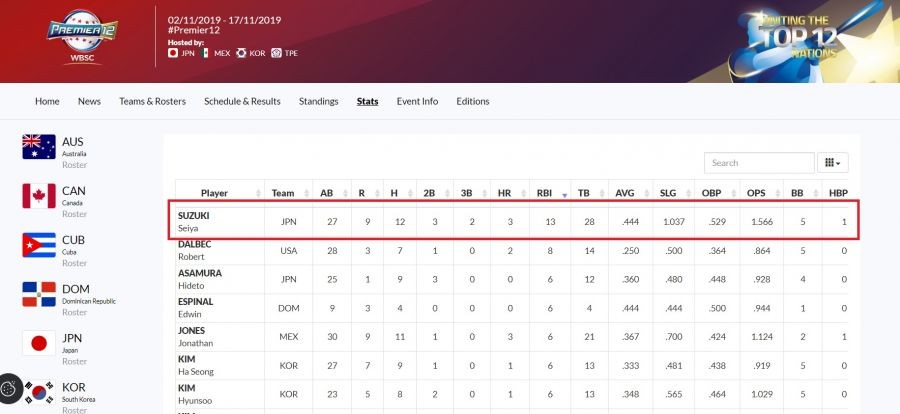The image size is (900, 414).
Task: Click the South Korea flag icon
Action: [40, 392]
